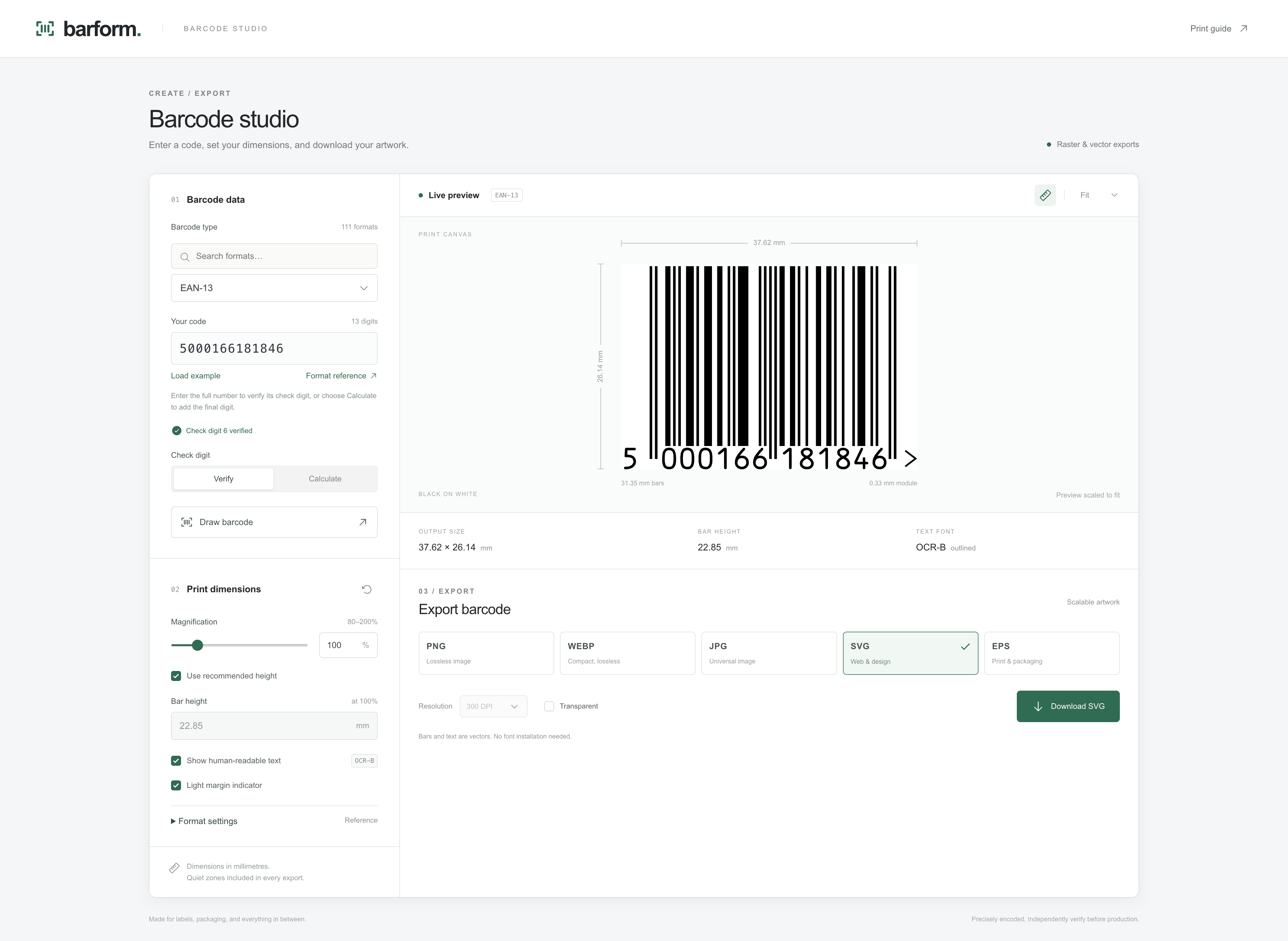Click the 'Scalable artwork' label

1093,602
